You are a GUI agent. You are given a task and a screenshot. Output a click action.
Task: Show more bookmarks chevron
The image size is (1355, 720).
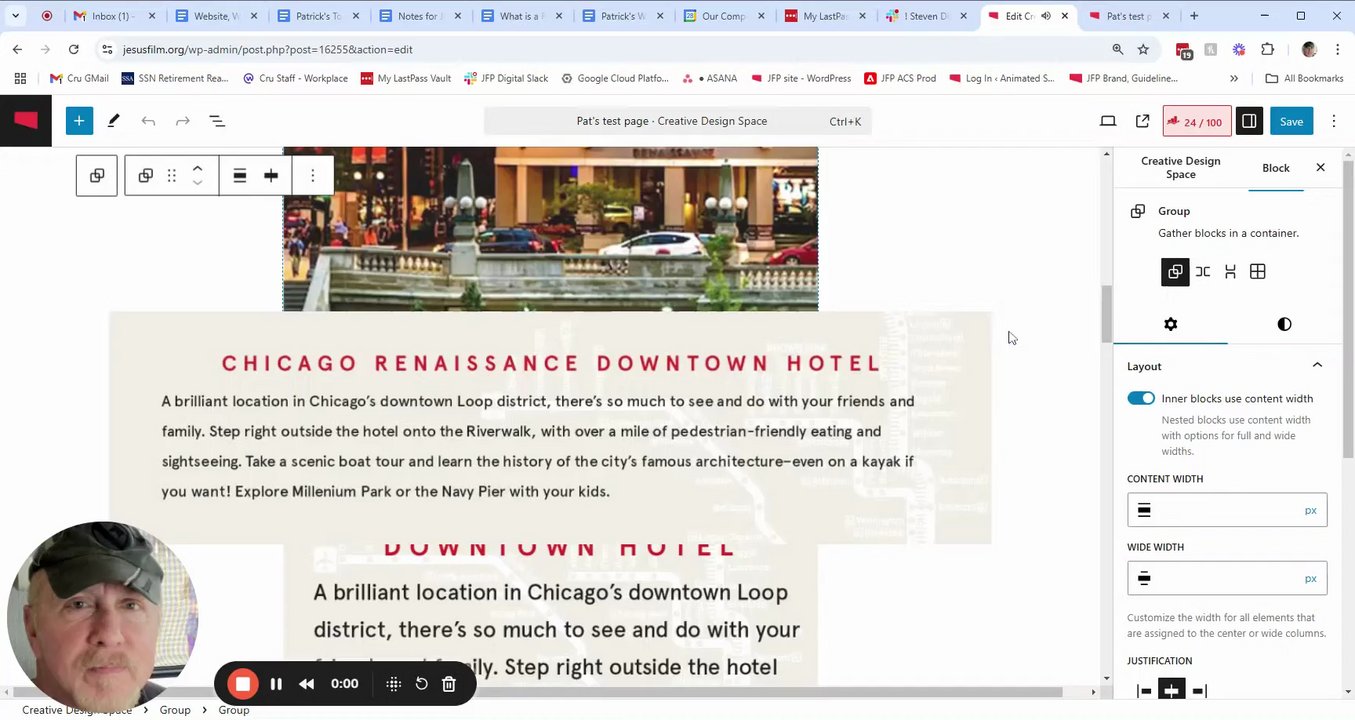(x=1234, y=78)
